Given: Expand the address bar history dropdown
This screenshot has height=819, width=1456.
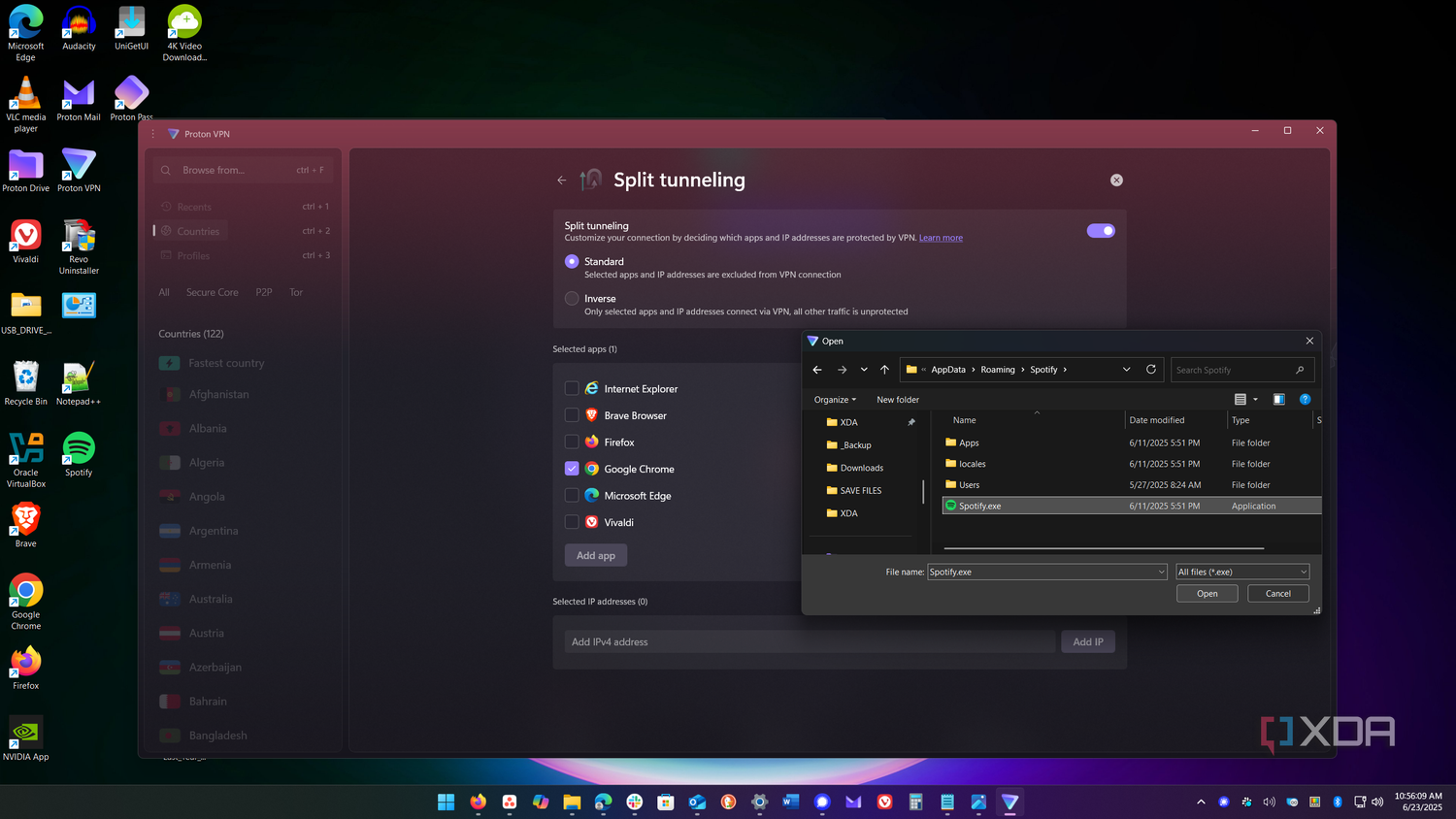Looking at the screenshot, I should point(1126,370).
